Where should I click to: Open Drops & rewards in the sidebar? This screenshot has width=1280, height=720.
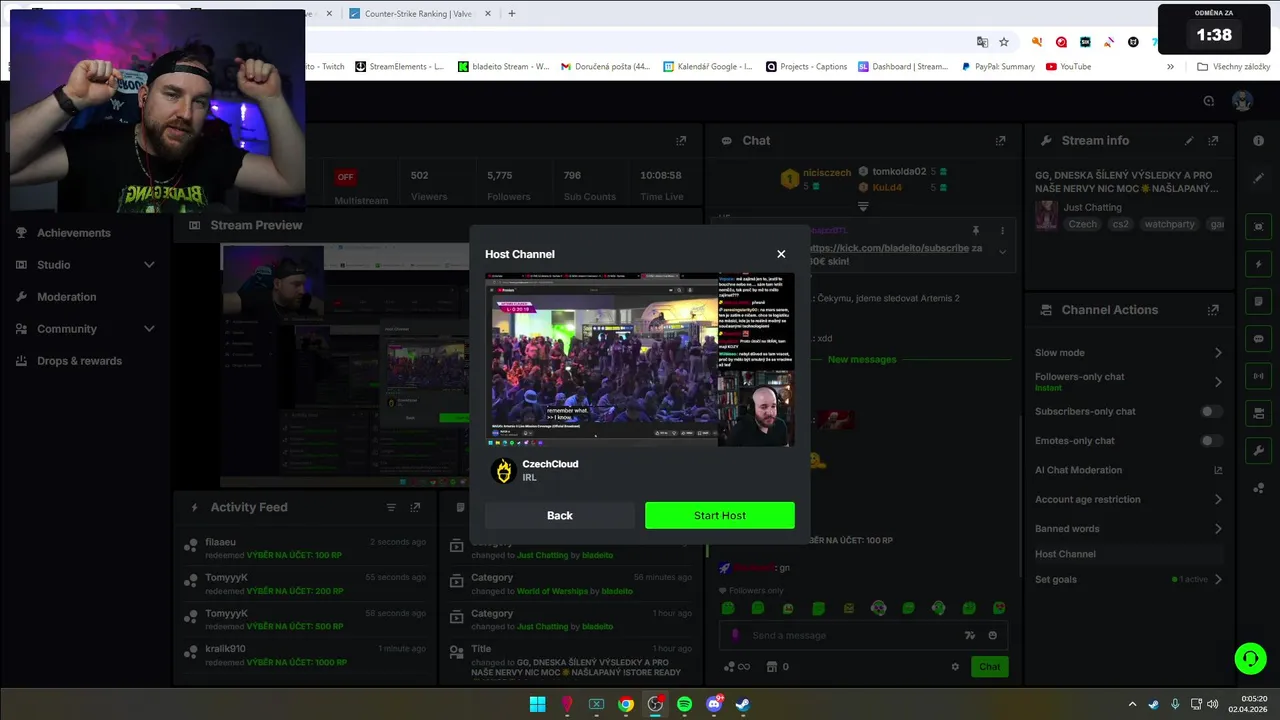pos(79,361)
